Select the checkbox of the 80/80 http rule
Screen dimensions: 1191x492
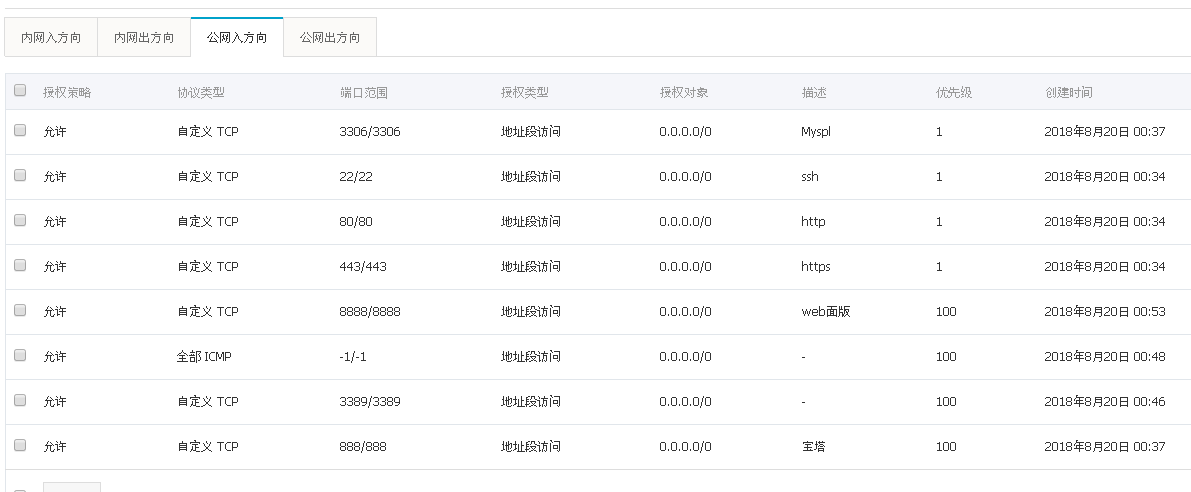tap(20, 220)
